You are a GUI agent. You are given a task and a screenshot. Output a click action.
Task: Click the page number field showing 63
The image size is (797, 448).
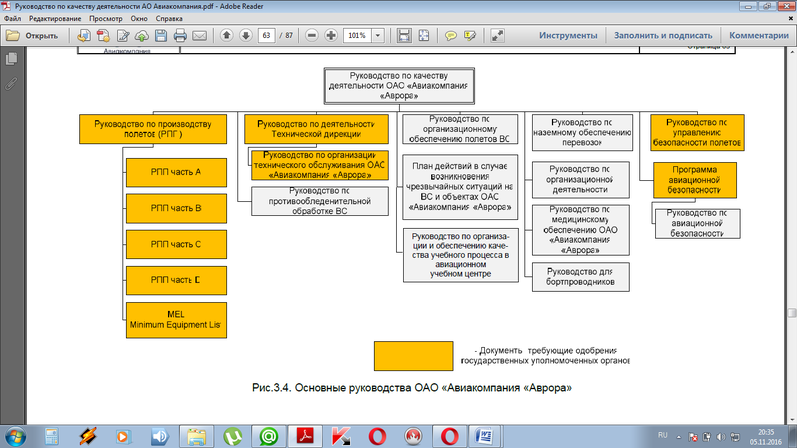click(x=266, y=36)
